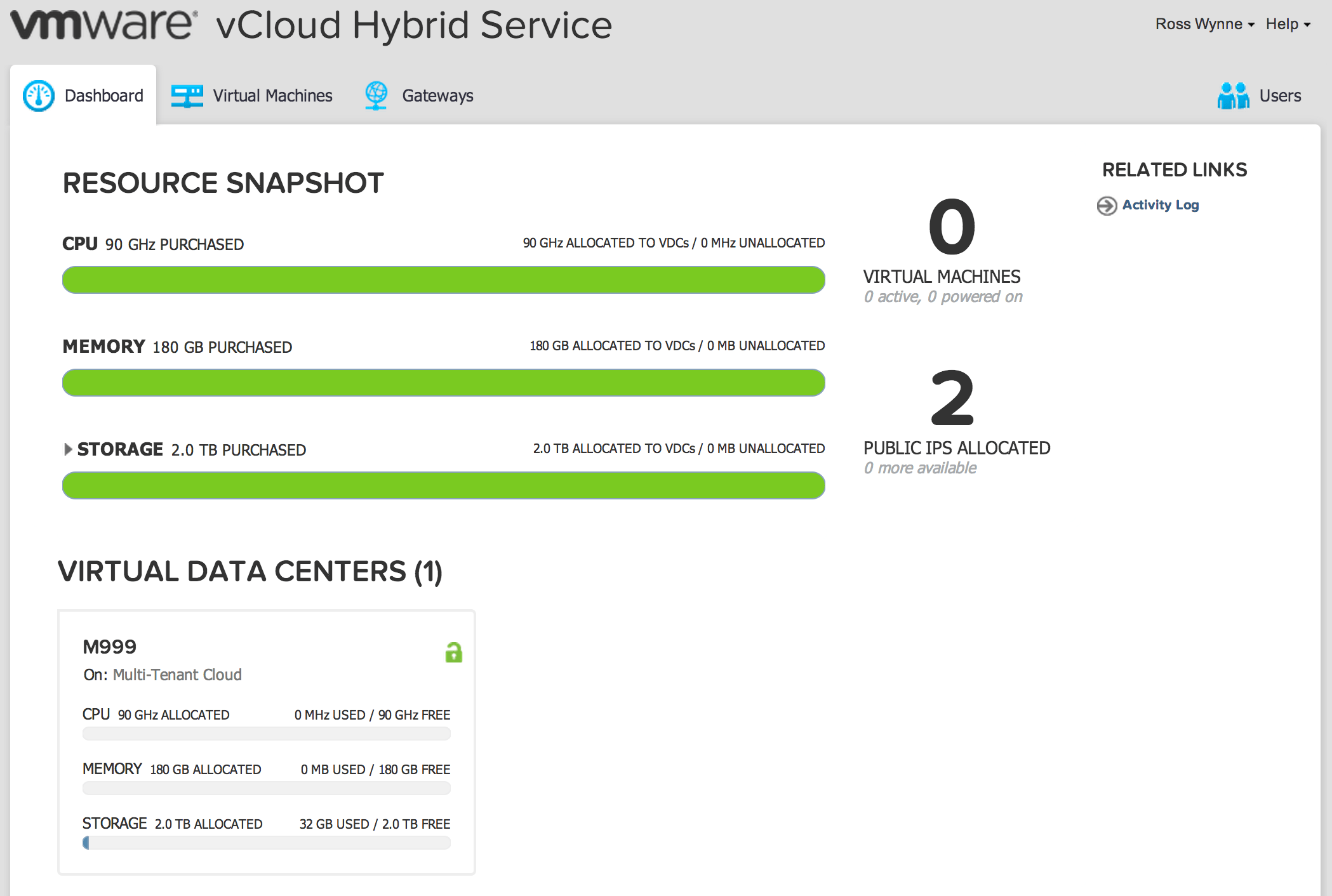Open the Ross Wynne user dropdown
The image size is (1332, 896).
(1204, 24)
